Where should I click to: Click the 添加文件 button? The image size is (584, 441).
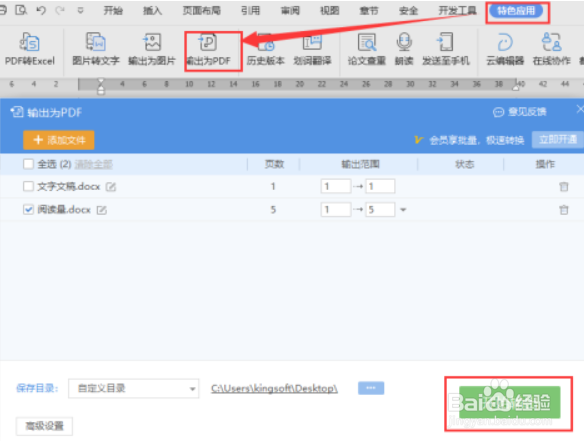coord(58,140)
